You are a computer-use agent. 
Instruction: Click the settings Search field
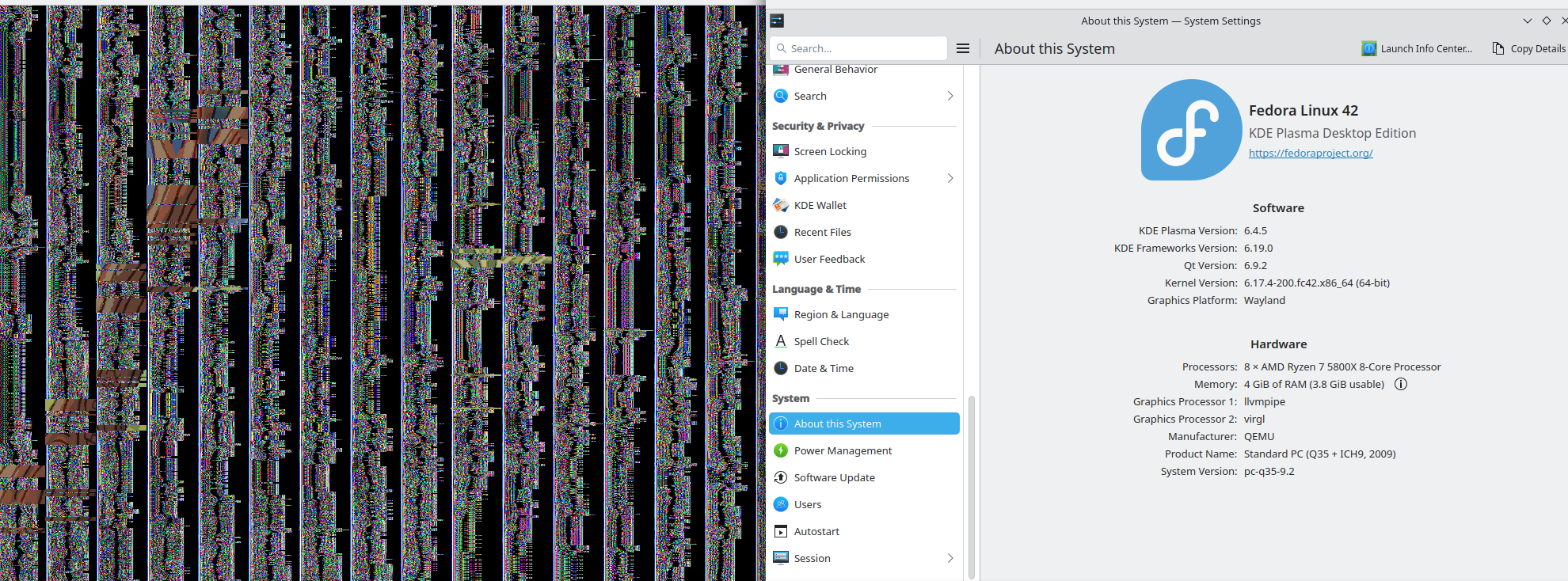pos(863,48)
